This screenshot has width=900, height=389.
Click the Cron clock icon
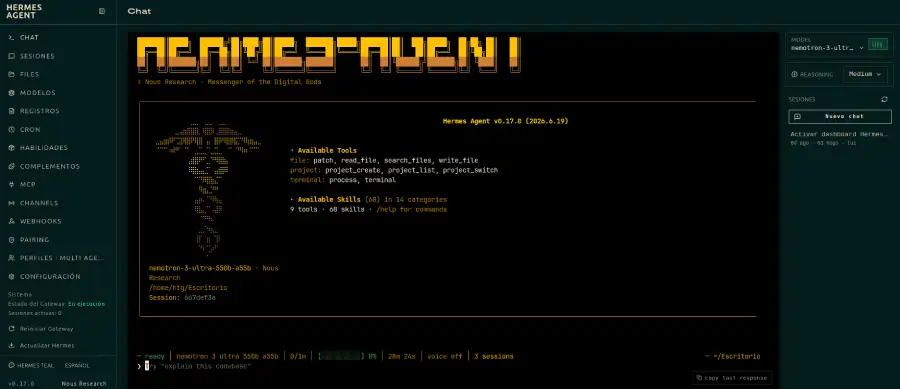coord(11,130)
